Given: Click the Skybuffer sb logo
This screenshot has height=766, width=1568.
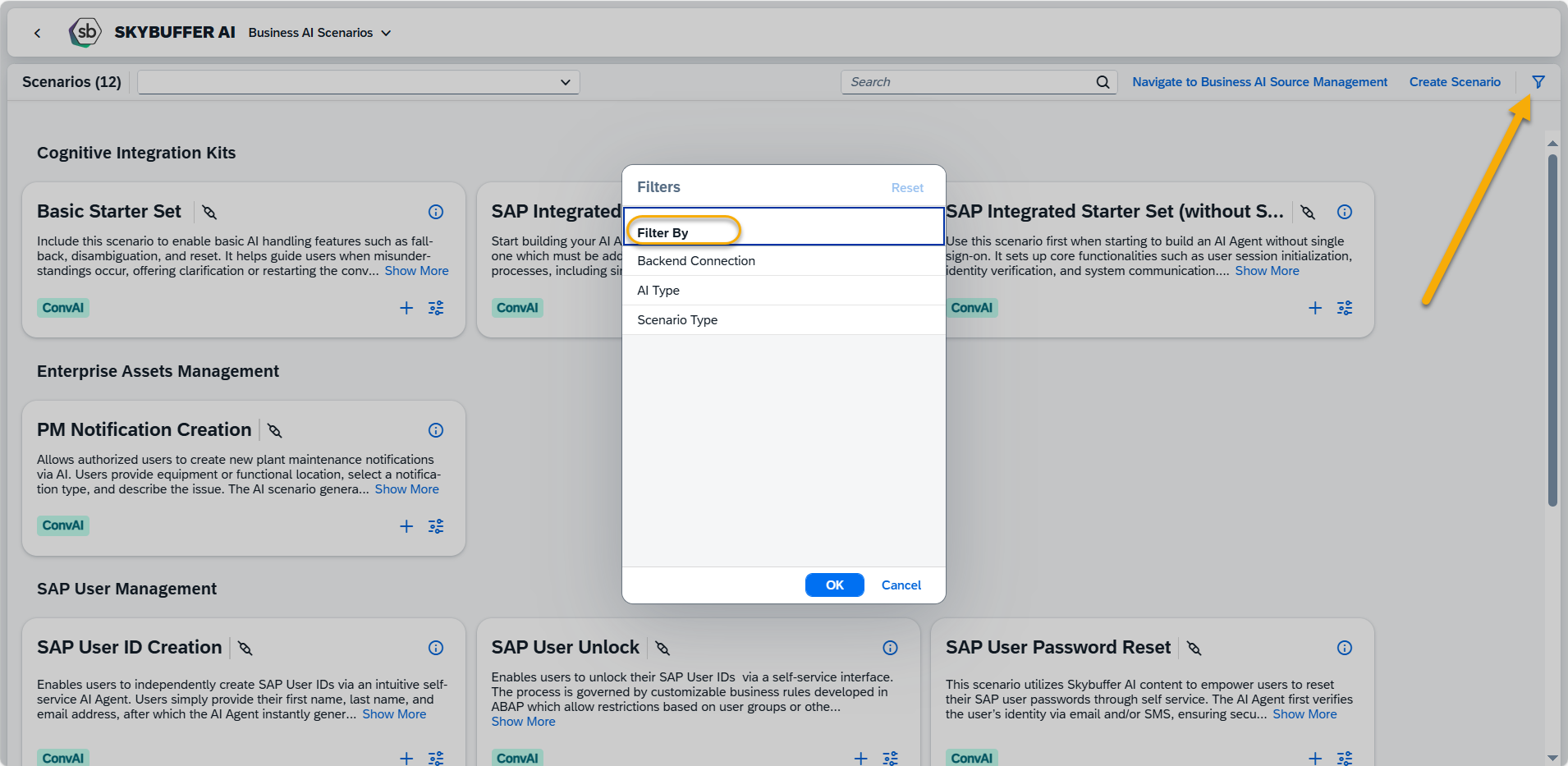Looking at the screenshot, I should [85, 33].
